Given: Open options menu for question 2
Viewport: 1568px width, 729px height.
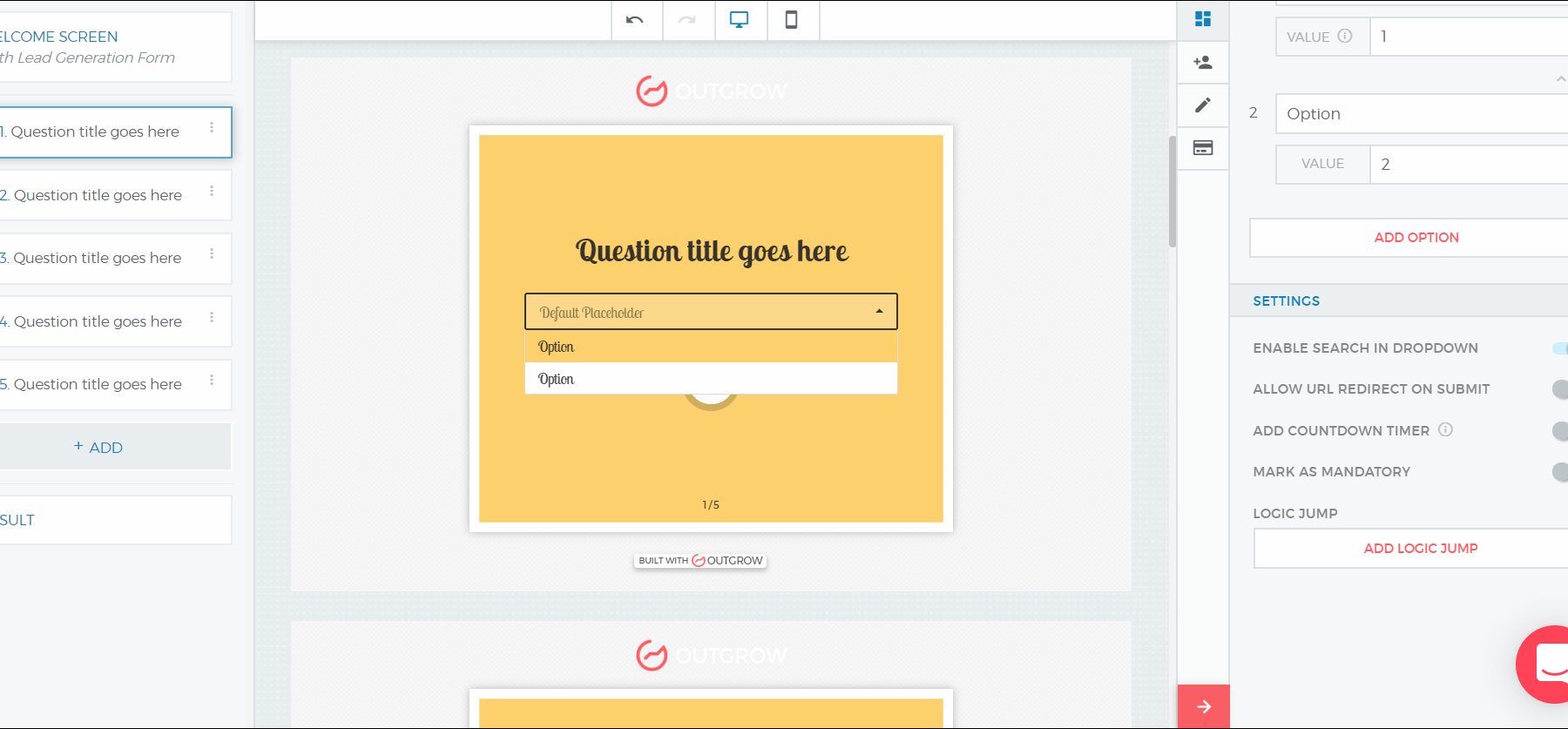Looking at the screenshot, I should 212,192.
